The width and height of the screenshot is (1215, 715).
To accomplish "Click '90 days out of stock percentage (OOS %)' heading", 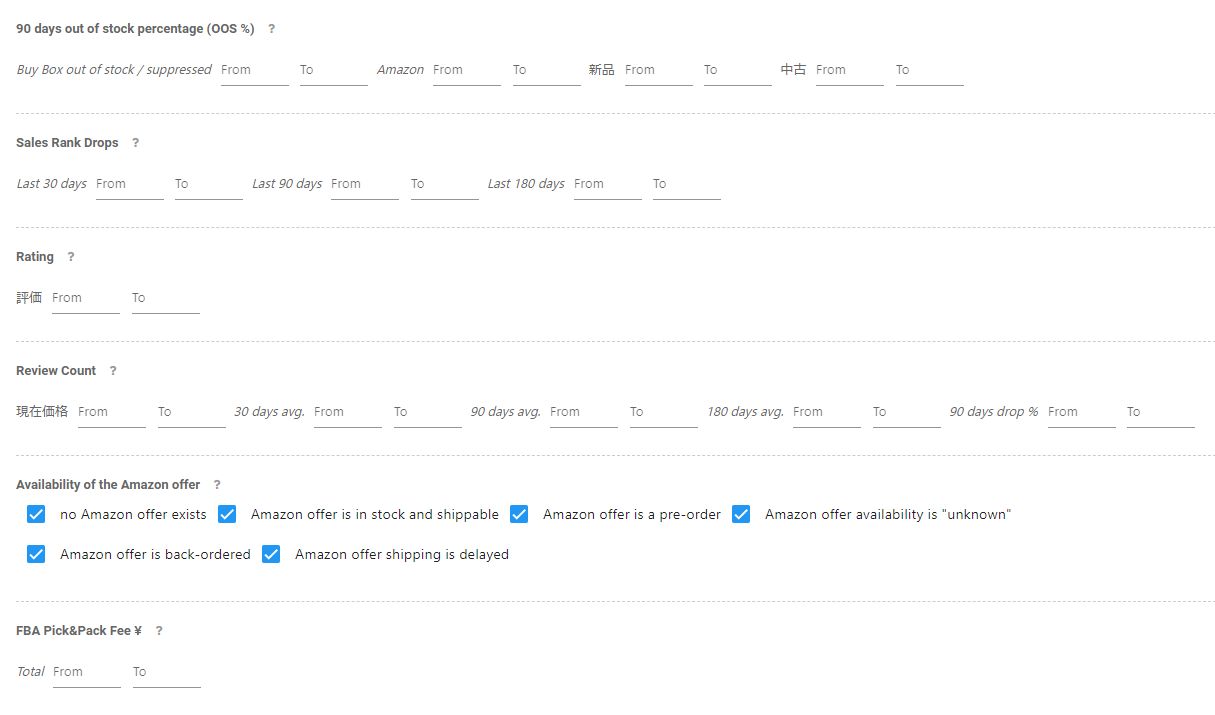I will click(x=135, y=29).
